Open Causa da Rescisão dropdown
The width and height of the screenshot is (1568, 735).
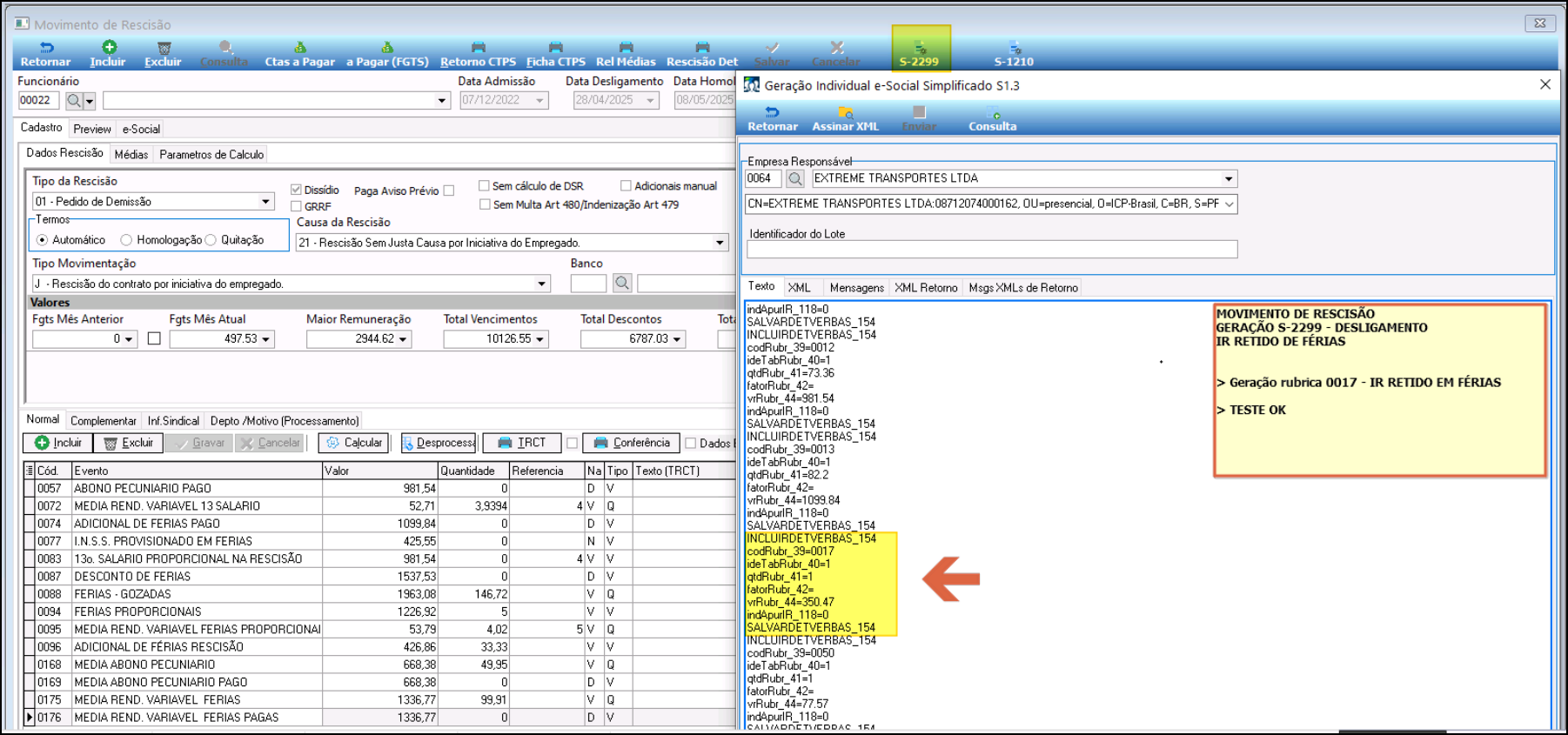coord(720,243)
